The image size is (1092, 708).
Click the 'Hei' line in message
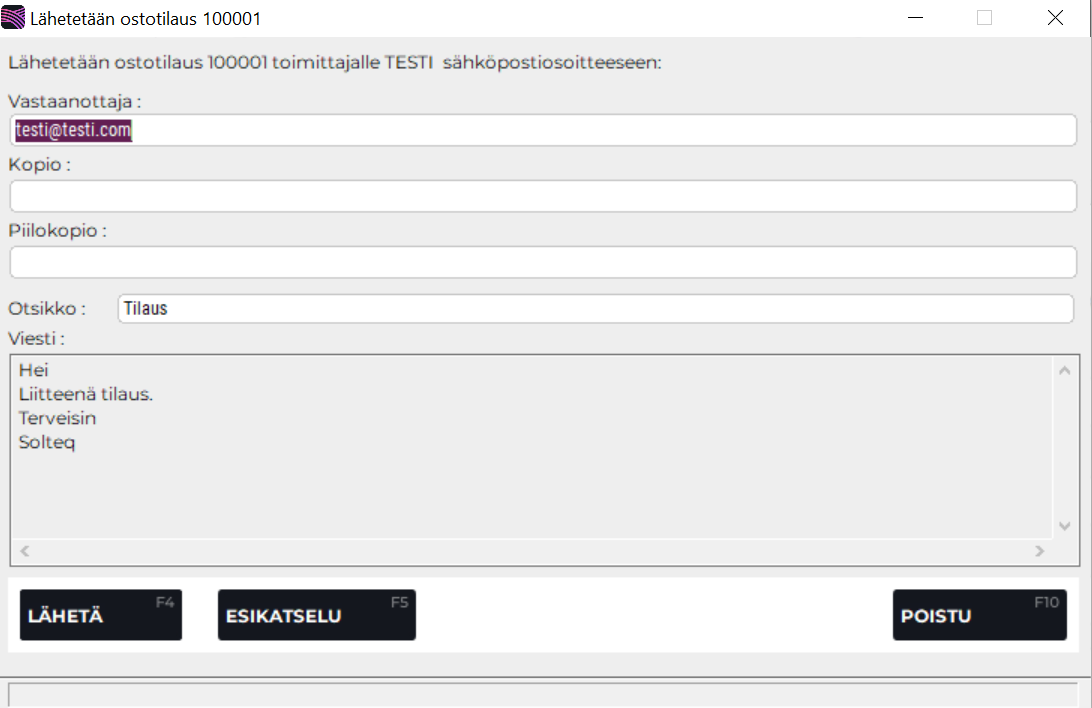[x=33, y=370]
